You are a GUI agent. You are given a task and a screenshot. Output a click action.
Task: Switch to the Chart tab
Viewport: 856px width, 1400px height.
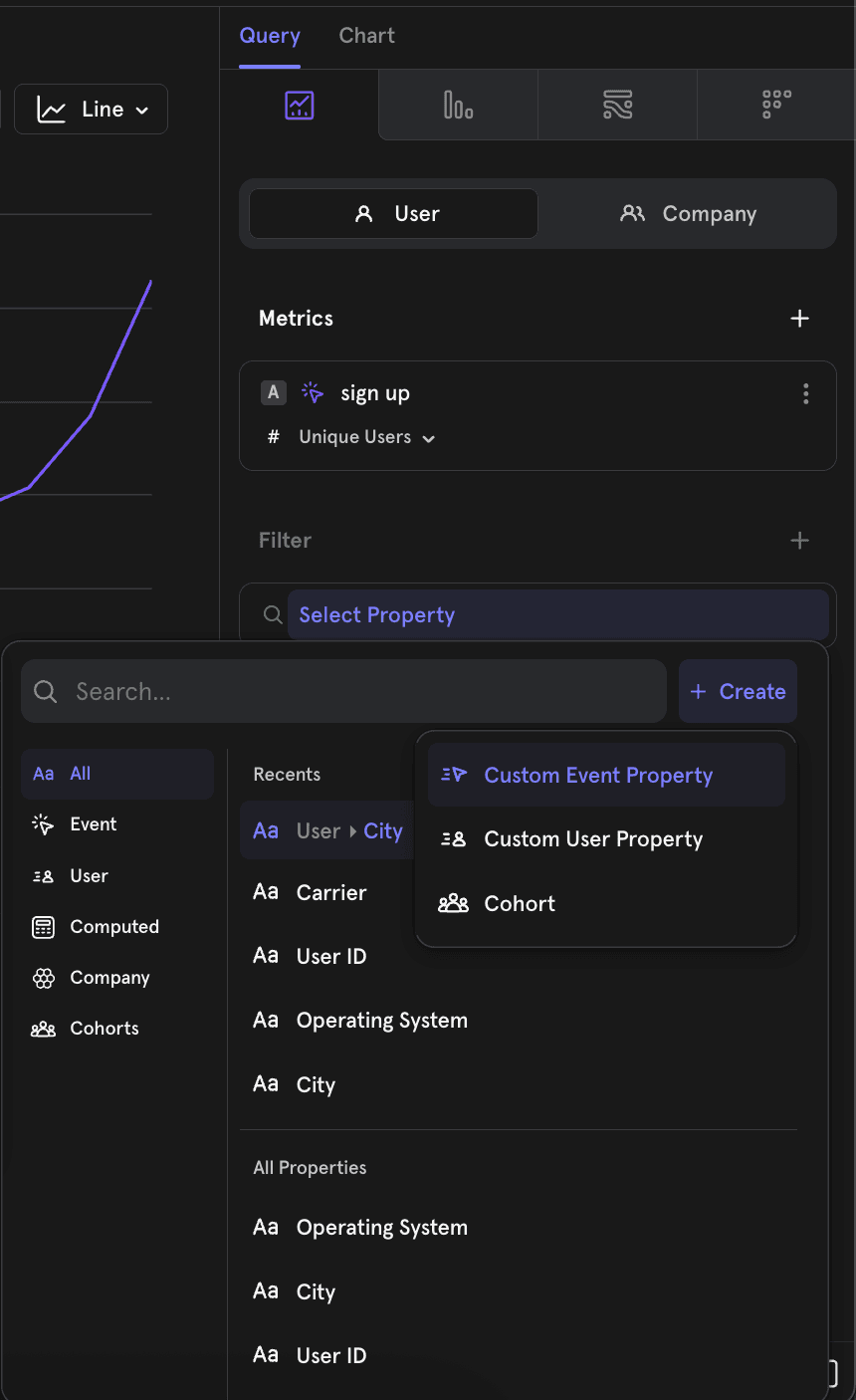tap(366, 35)
